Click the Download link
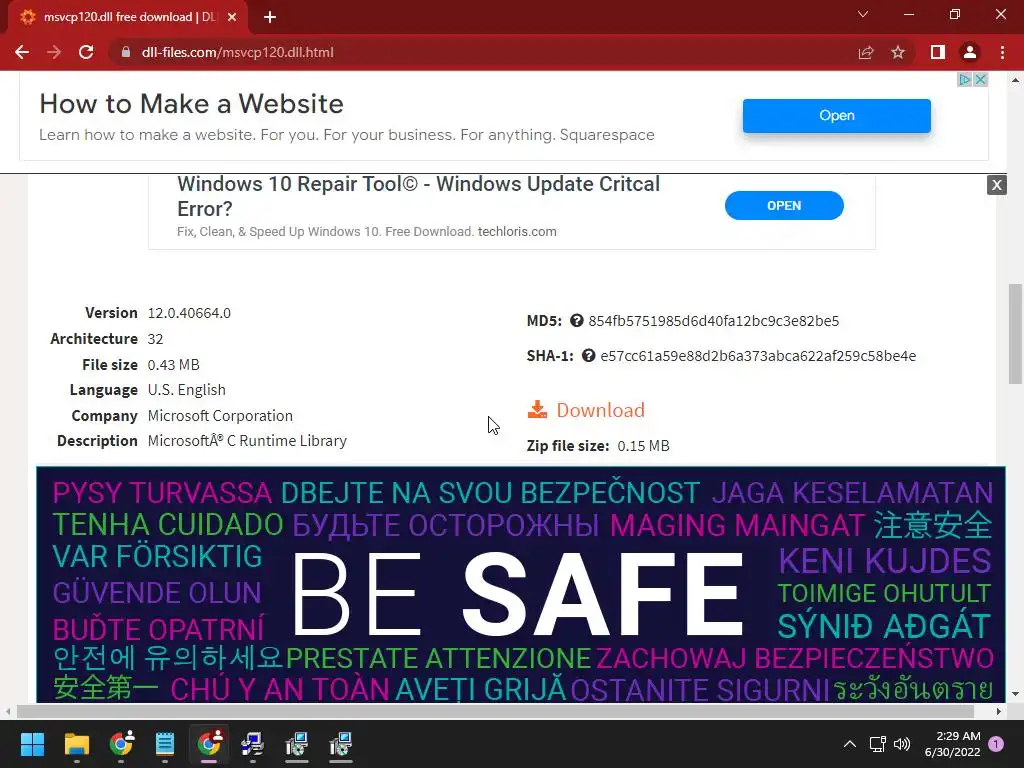 [x=600, y=410]
